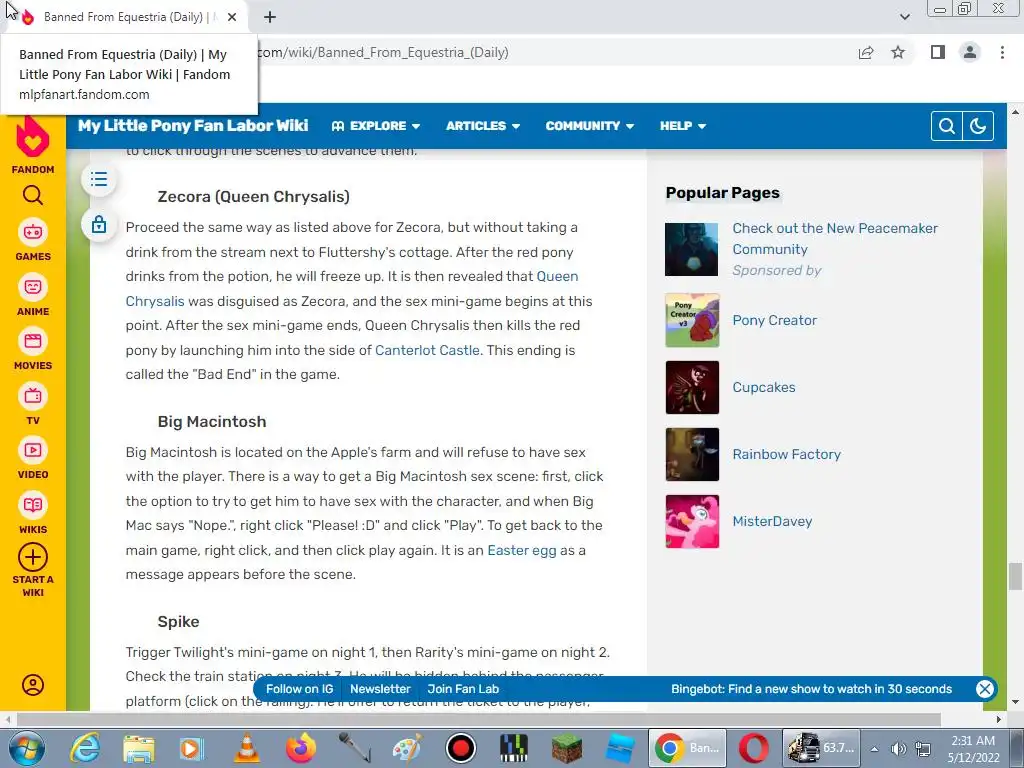Show hidden system tray icons
The image size is (1024, 768).
click(x=874, y=748)
